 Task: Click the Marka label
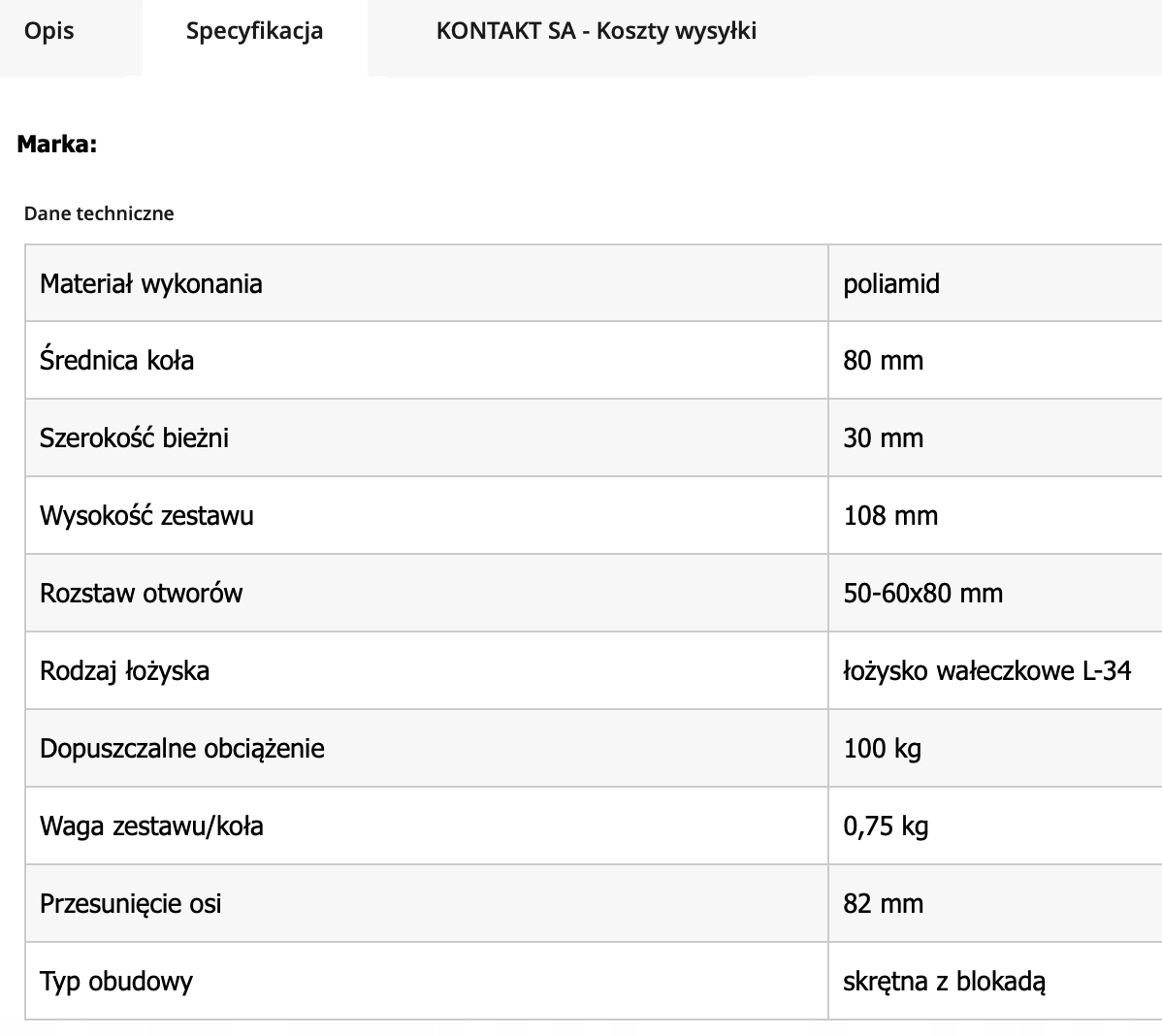(57, 145)
